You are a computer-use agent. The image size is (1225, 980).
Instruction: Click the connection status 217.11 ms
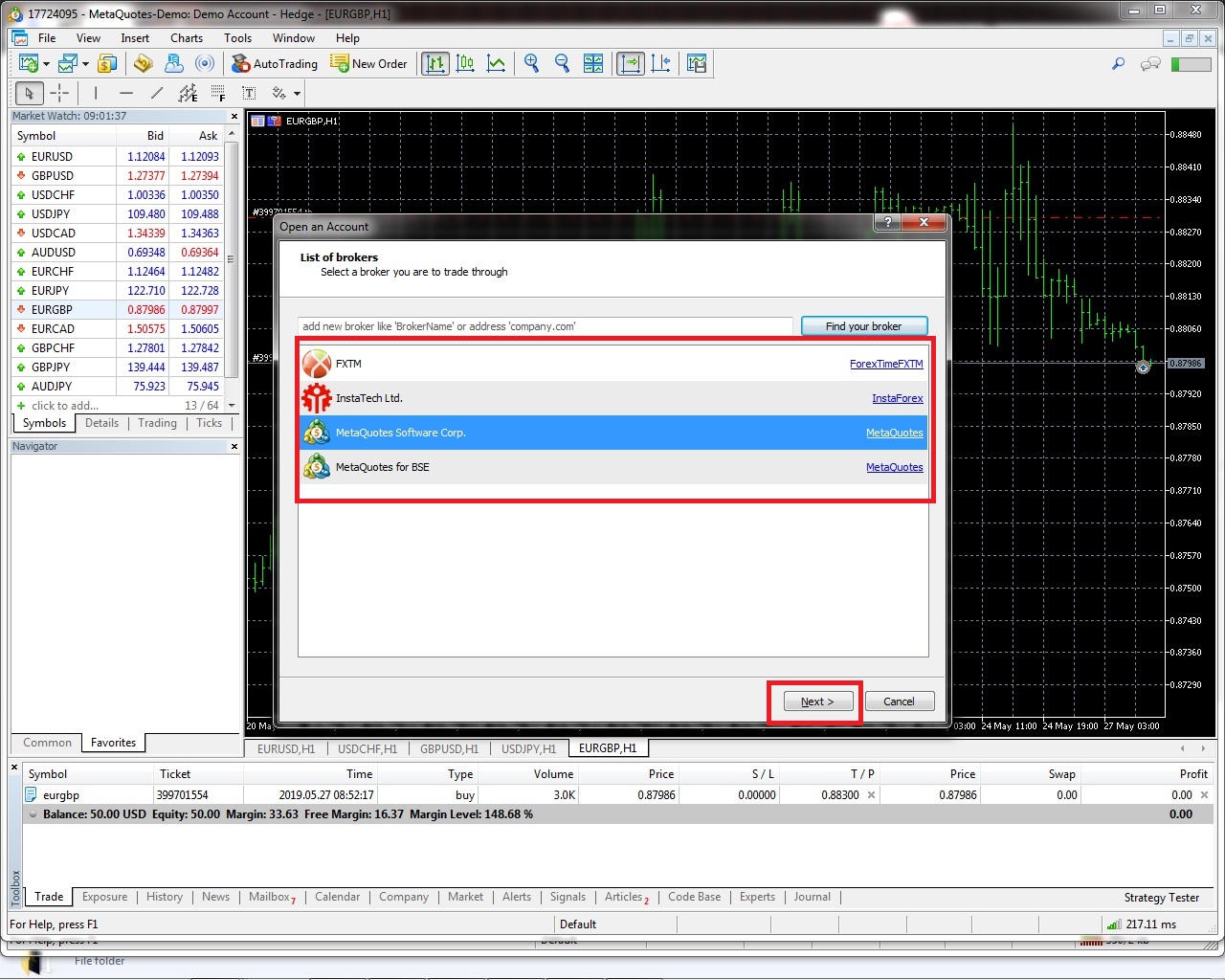[x=1142, y=924]
